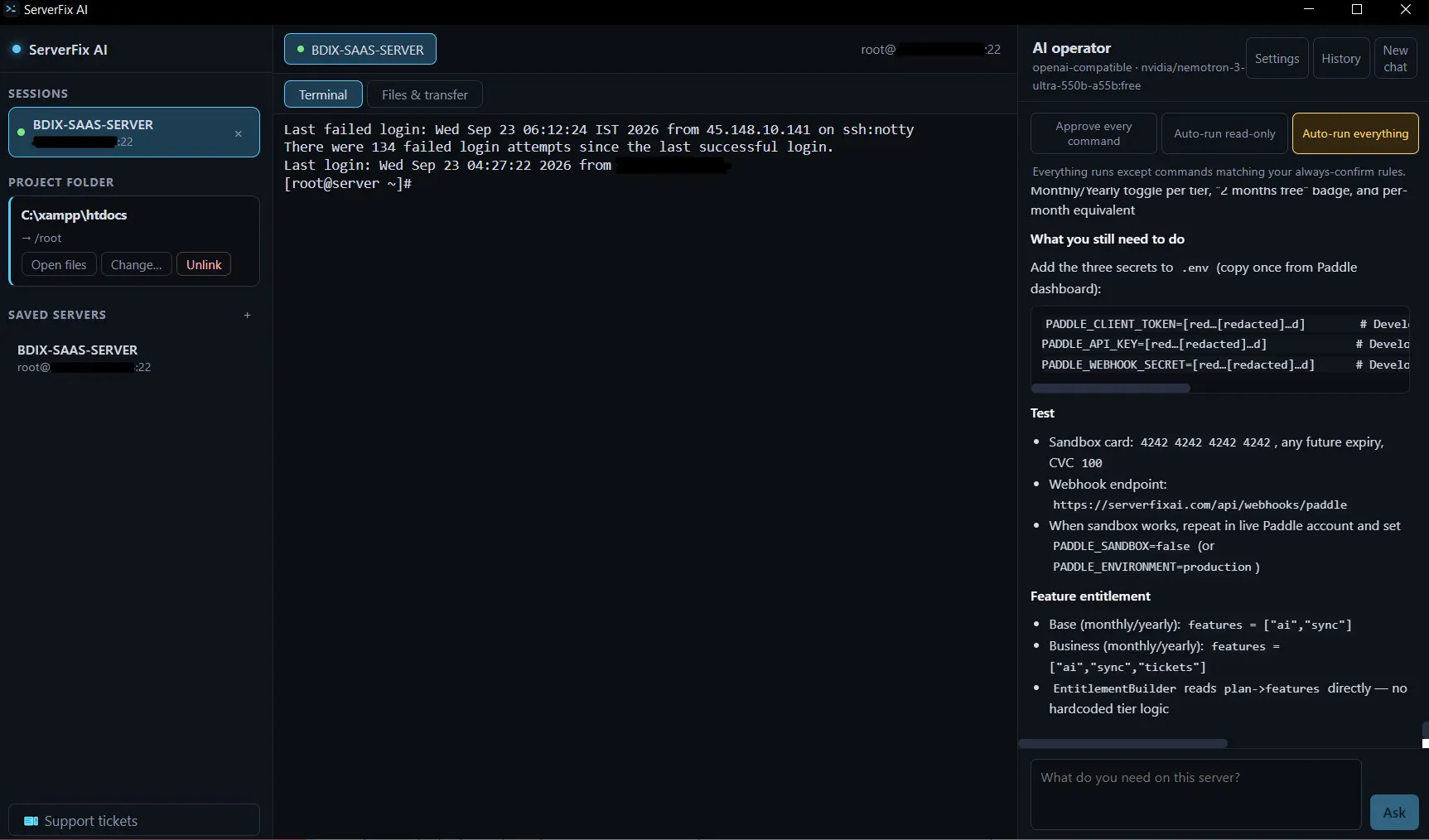Click the EntitlementBuilder code text

coord(1114,688)
